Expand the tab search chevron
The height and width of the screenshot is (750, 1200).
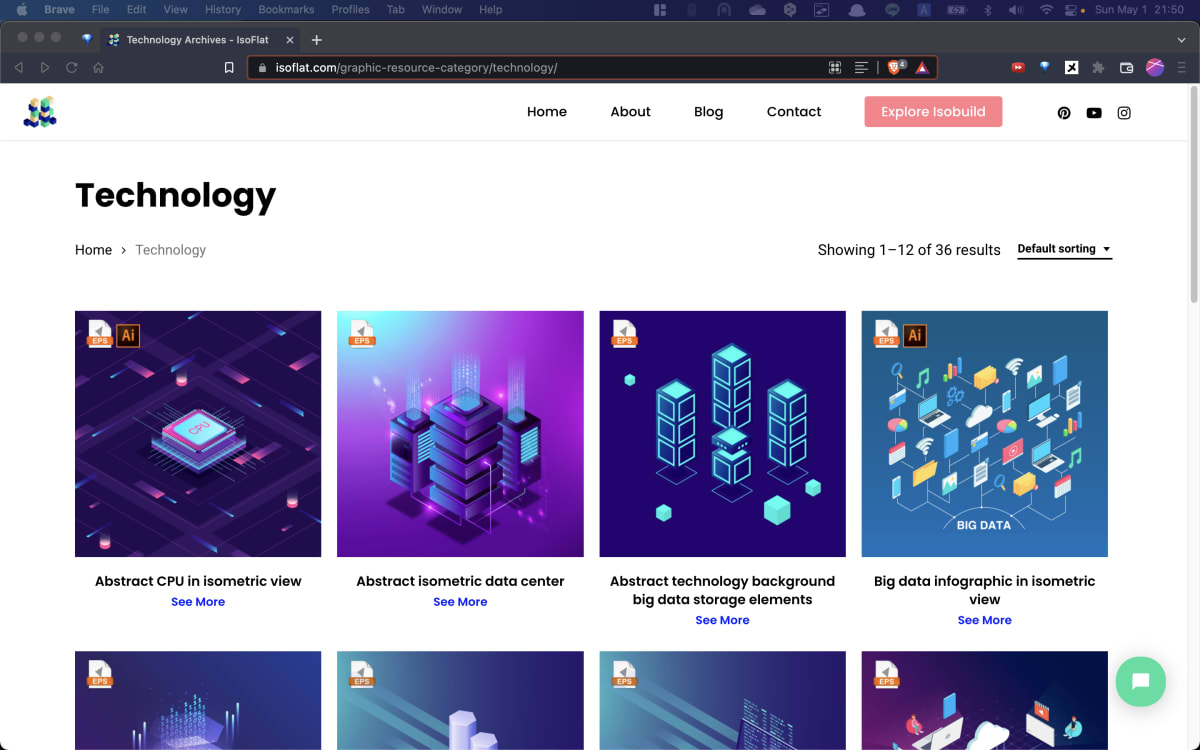(1182, 40)
